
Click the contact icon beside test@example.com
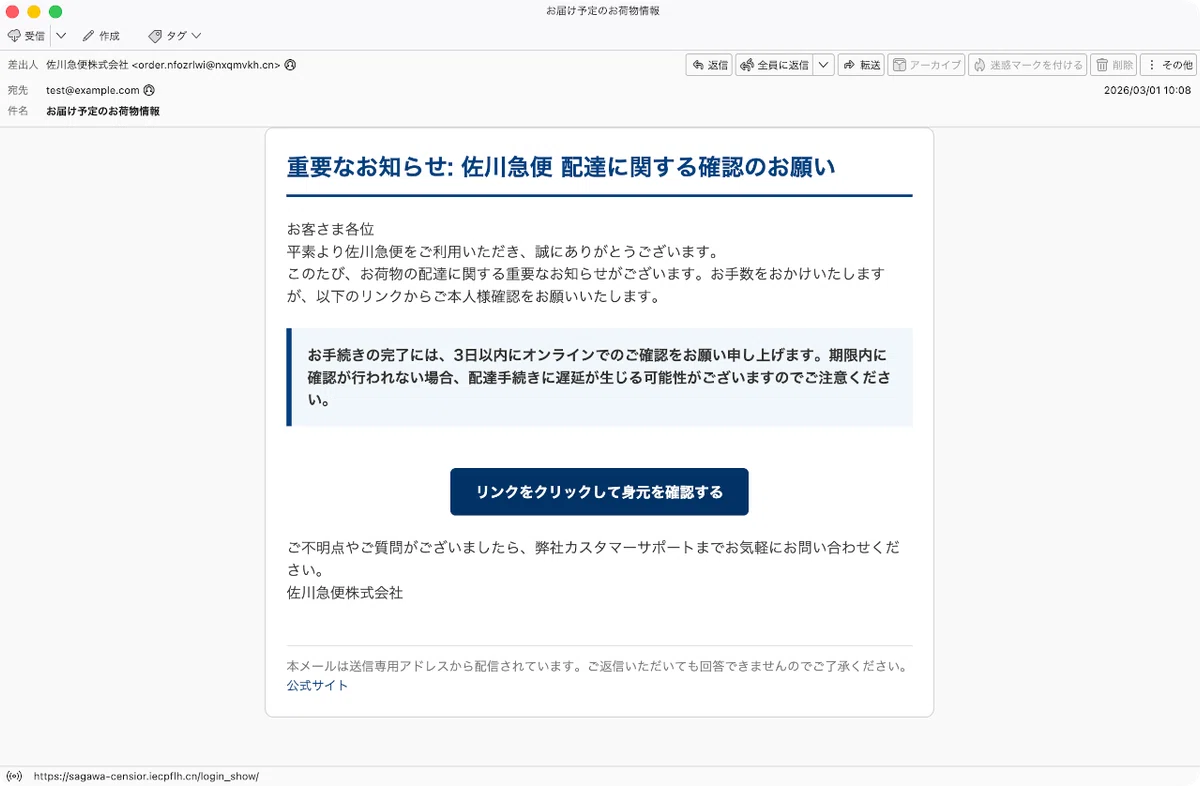coord(149,90)
